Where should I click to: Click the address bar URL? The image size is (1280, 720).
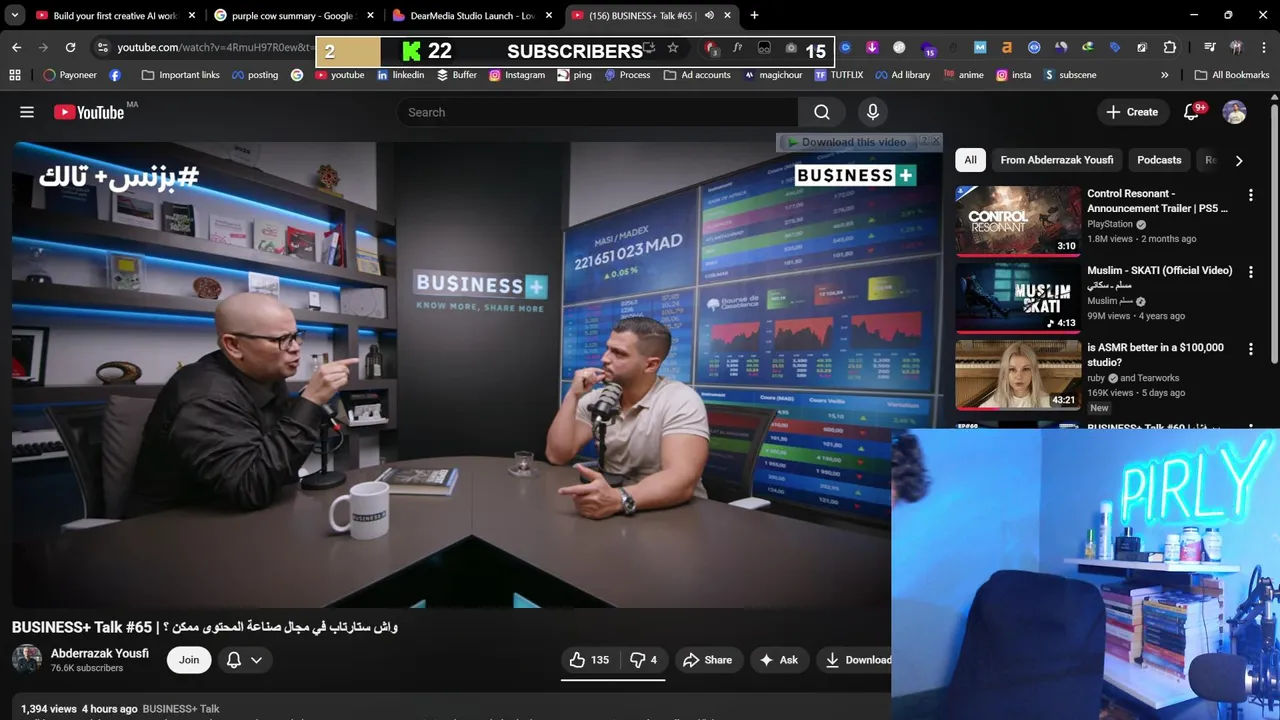click(x=215, y=47)
